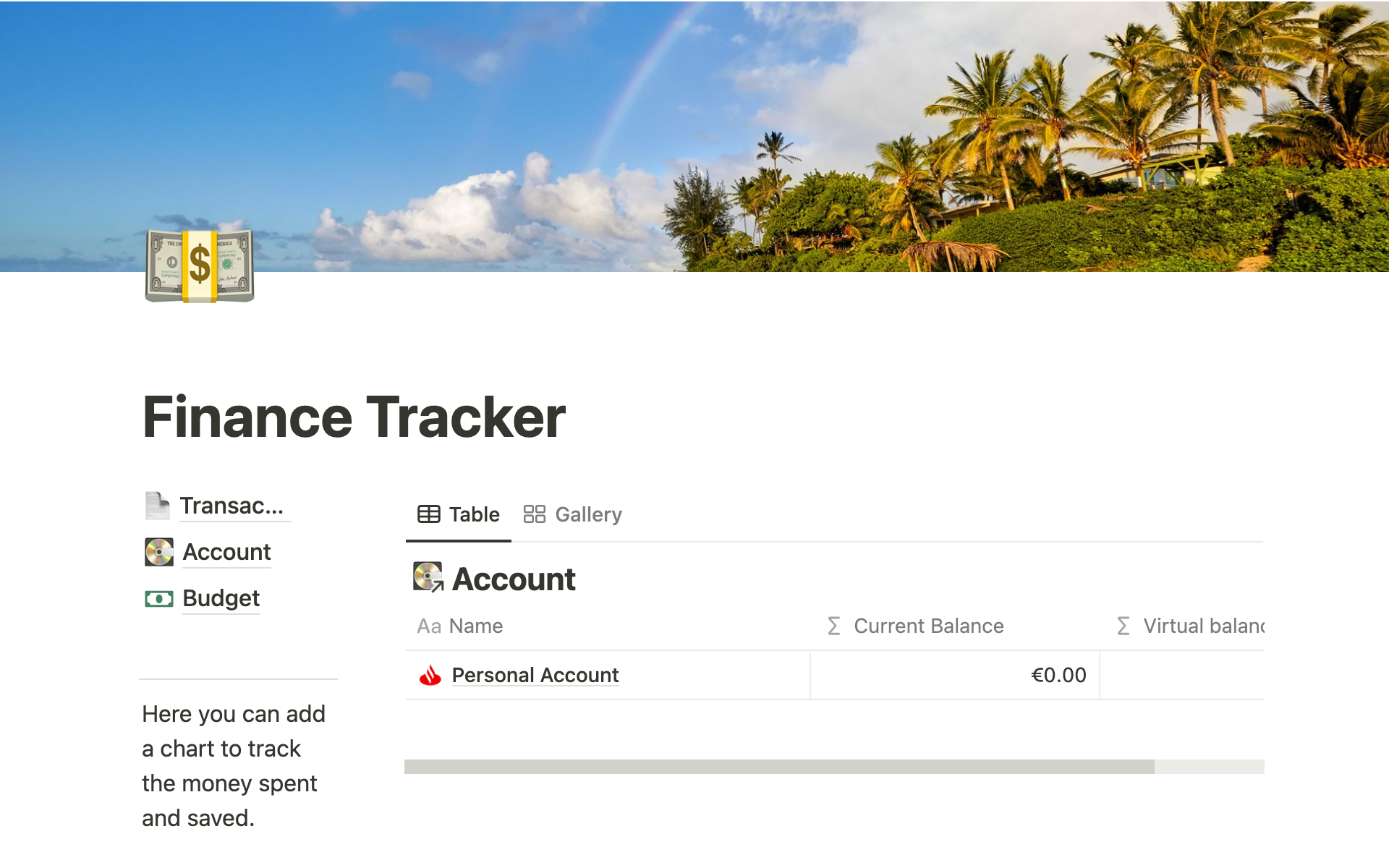Click the gallery grid icon in tabs

pos(534,514)
